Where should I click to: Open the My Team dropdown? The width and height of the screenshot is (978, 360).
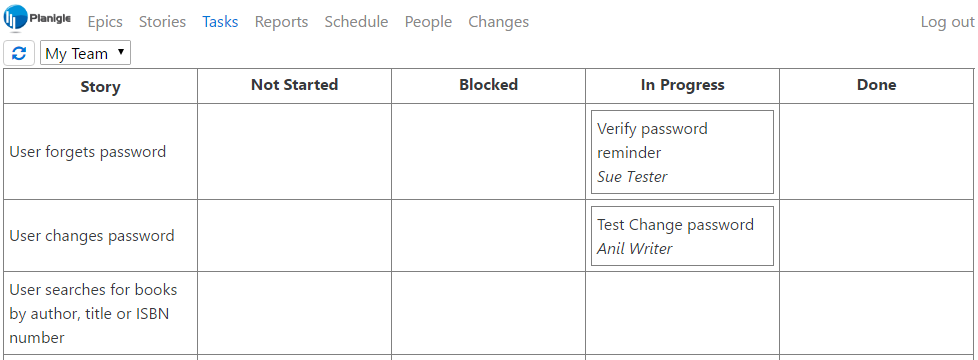[85, 54]
